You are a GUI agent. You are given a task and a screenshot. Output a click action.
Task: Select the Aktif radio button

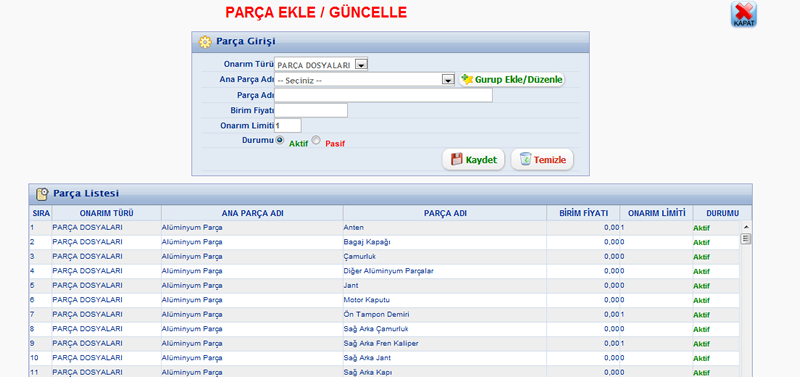tap(280, 140)
